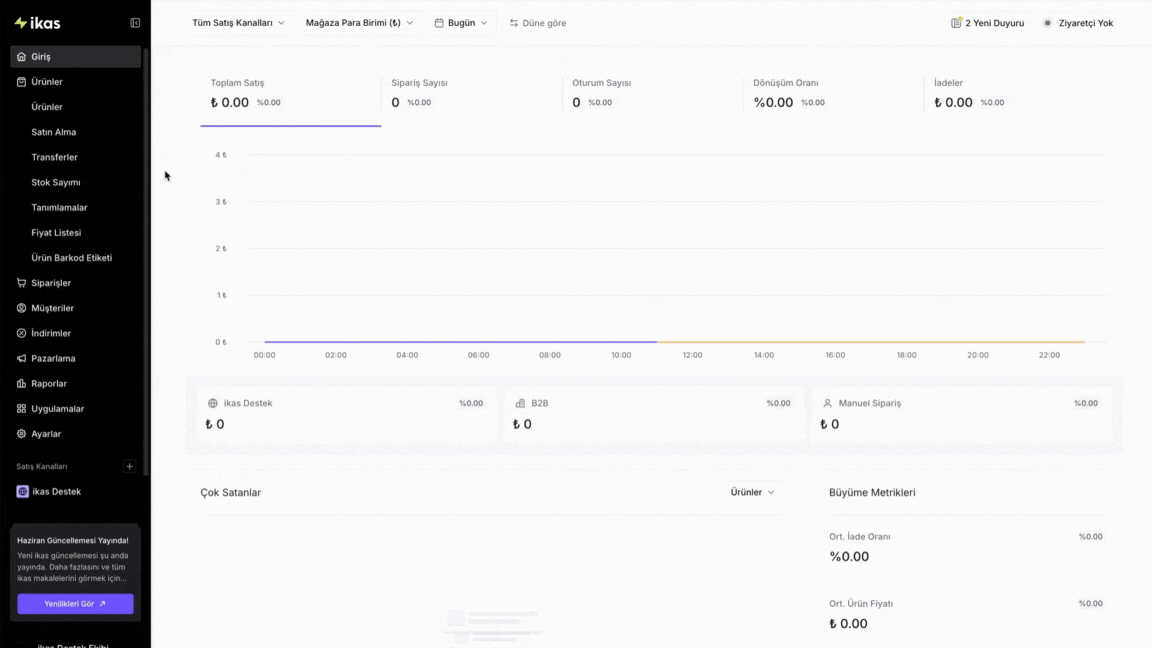Collapse the sidebar with the panel icon
Screen dimensions: 1152x648
135,23
